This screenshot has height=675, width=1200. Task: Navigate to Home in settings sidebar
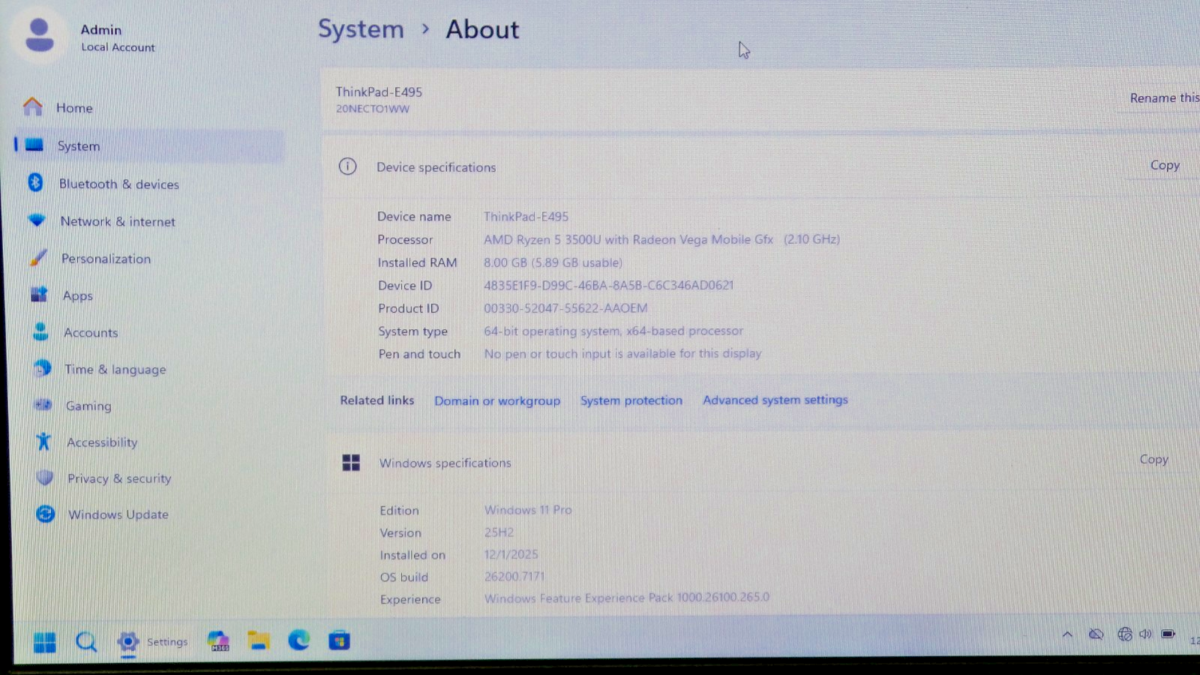point(74,108)
